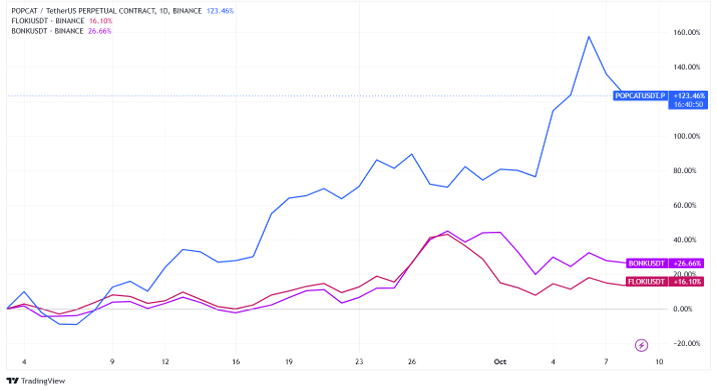Click the 23 date label on time axis
This screenshot has height=391, width=717.
[359, 362]
